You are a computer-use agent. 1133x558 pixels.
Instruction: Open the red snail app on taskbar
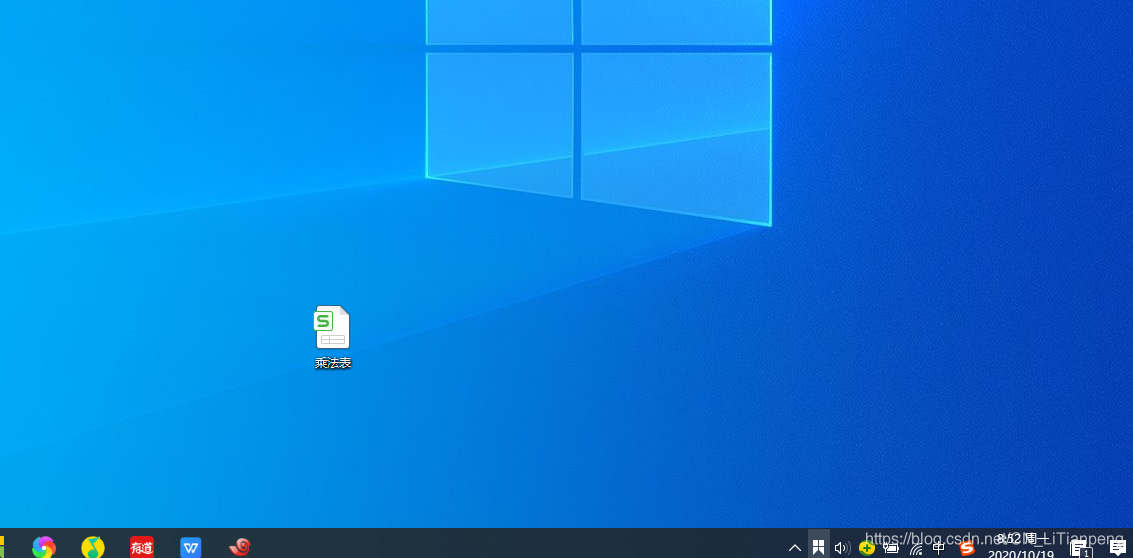coord(240,547)
